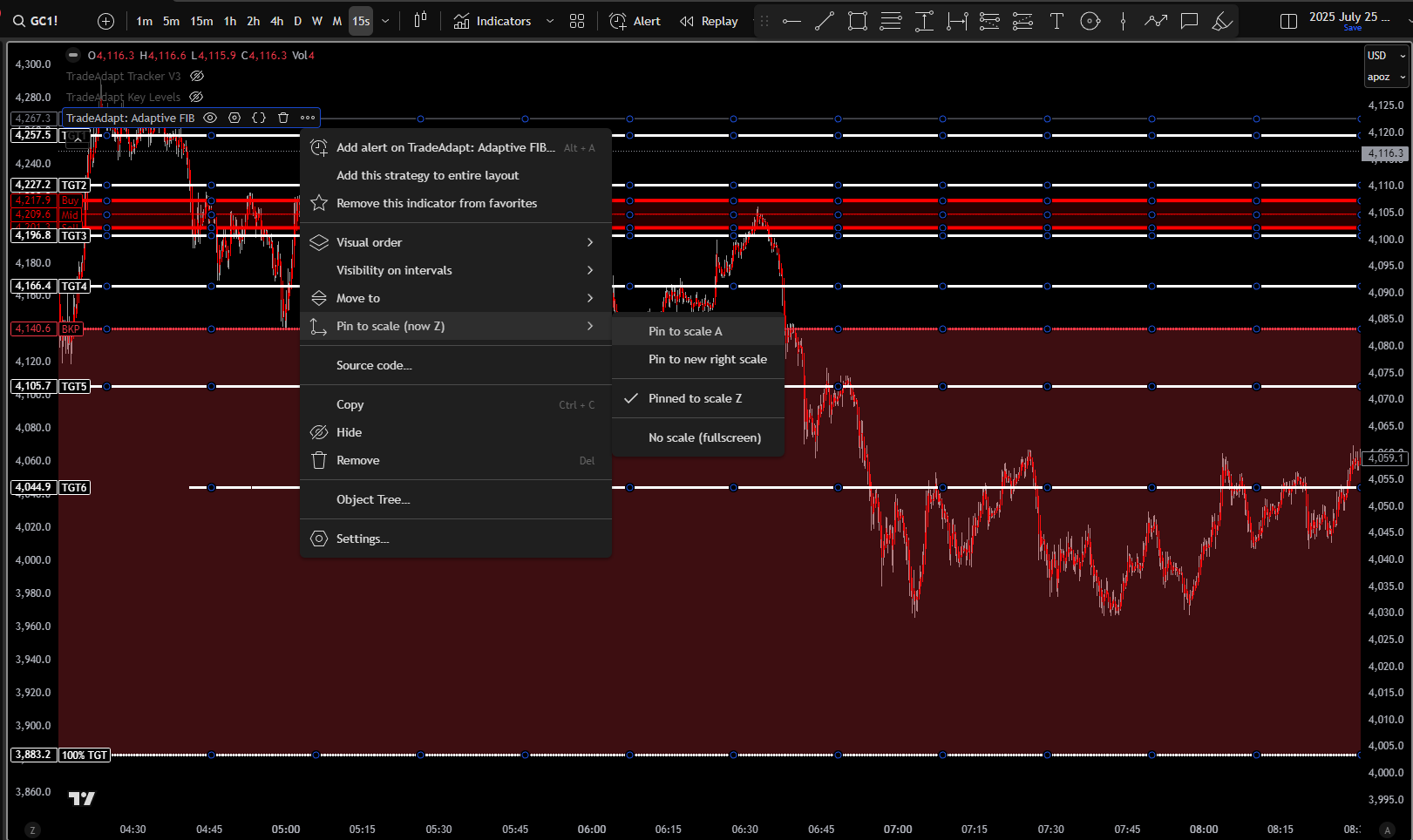Click the Alert button in toolbar
1413x840 pixels.
click(635, 21)
